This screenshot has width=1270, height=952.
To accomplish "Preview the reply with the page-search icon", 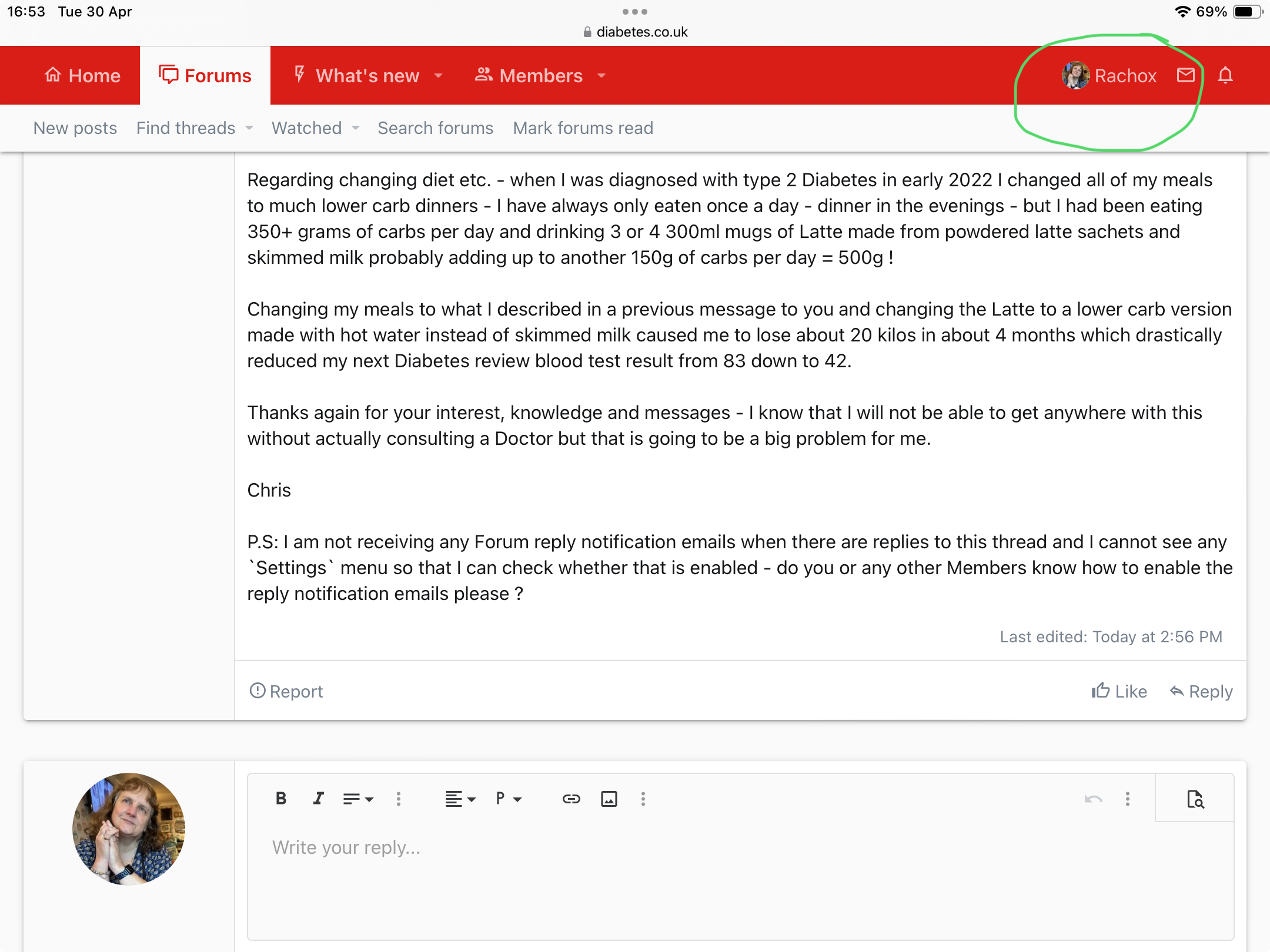I will pos(1195,799).
